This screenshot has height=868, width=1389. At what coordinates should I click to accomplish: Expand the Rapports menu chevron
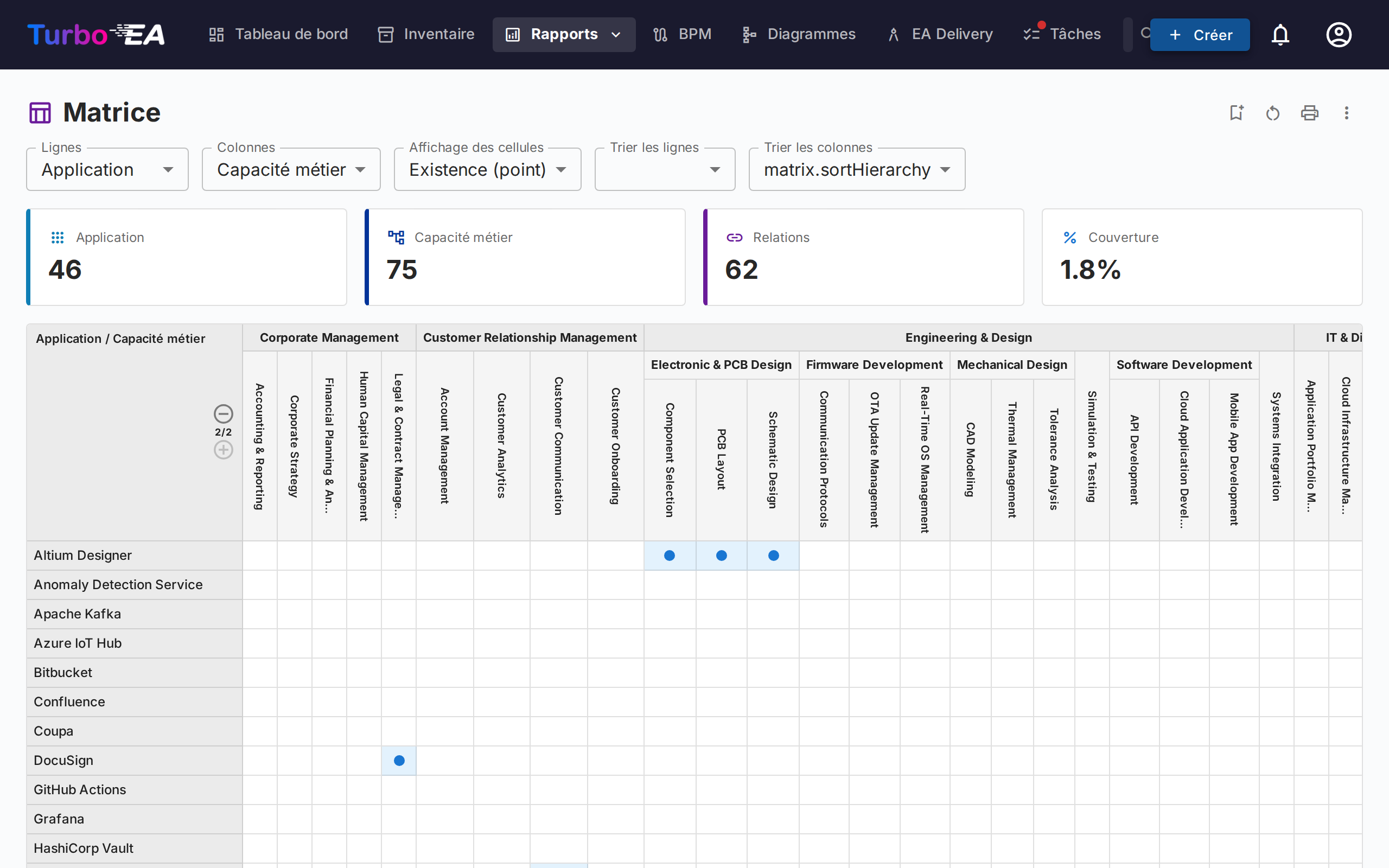click(617, 34)
